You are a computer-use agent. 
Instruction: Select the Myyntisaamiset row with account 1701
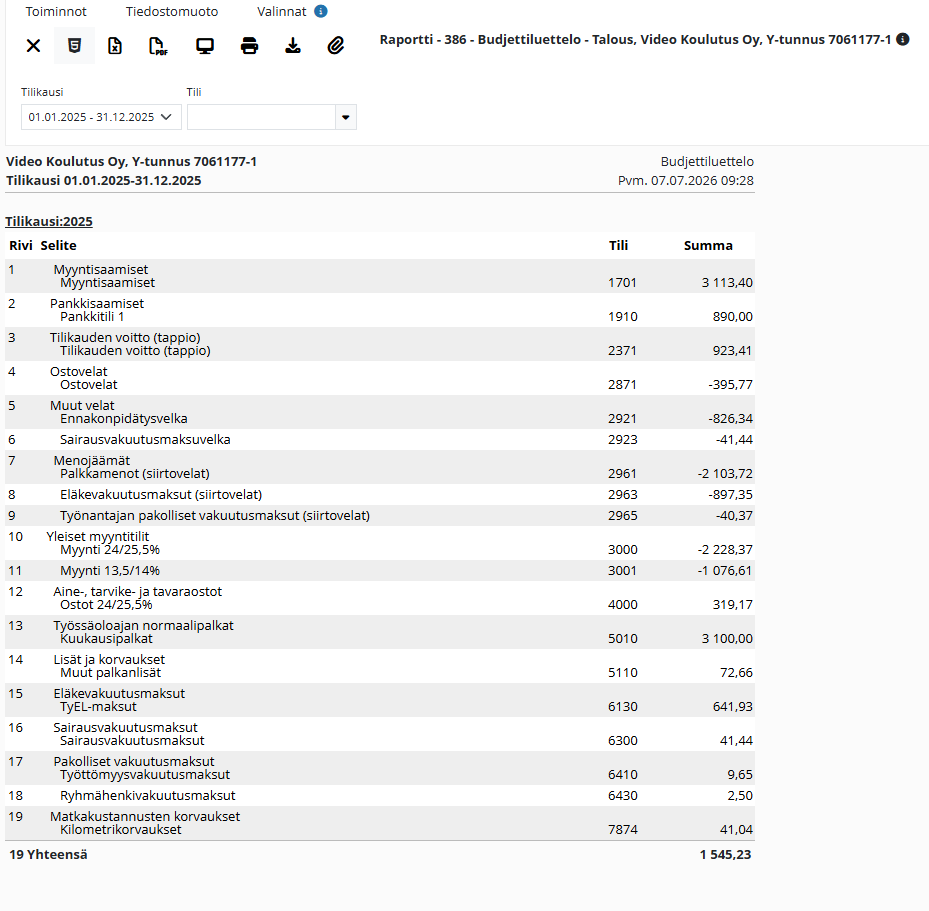coord(380,276)
